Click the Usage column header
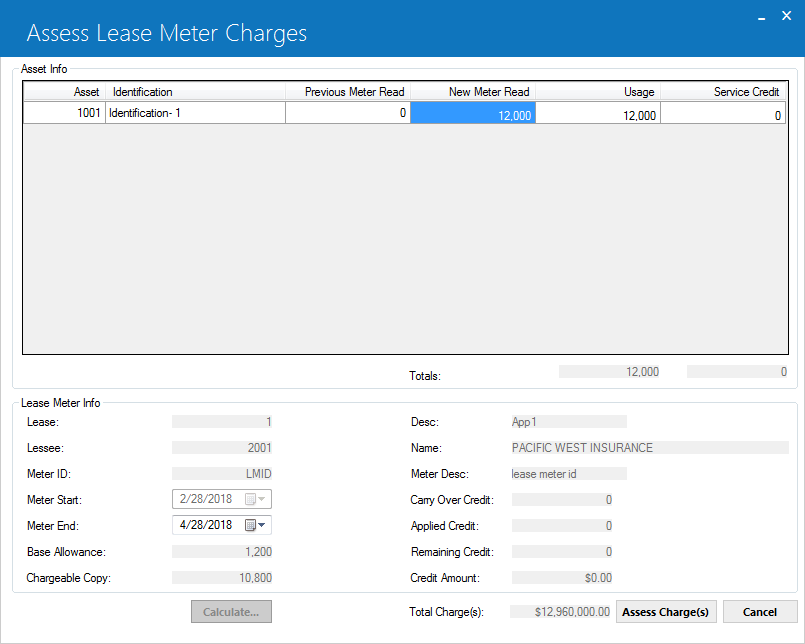805x644 pixels. (598, 91)
